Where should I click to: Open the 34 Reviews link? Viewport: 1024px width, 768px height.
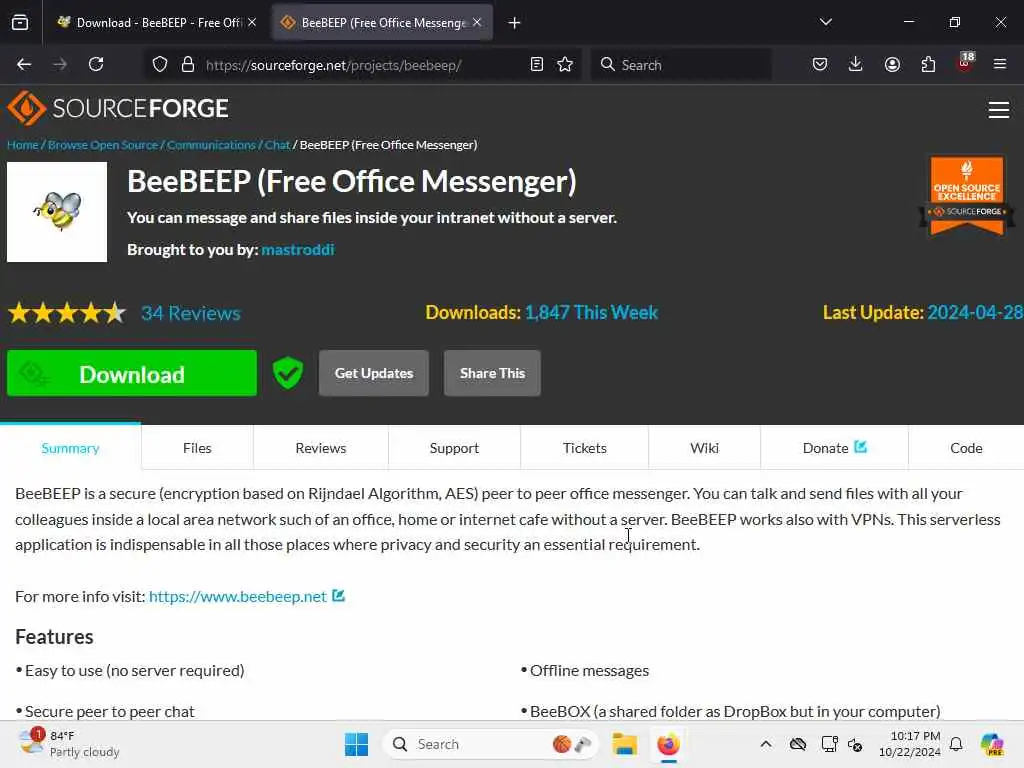191,313
